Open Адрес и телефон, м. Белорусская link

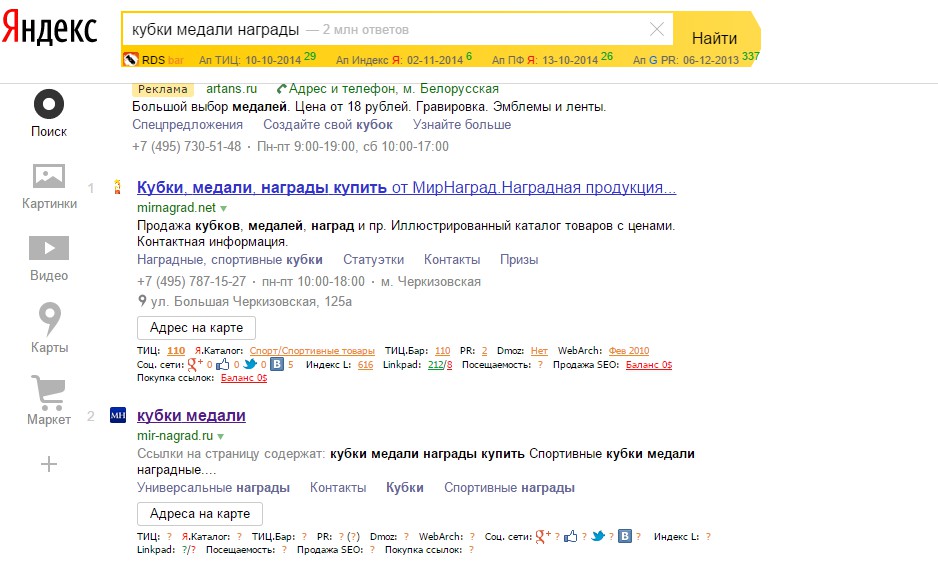pos(394,88)
